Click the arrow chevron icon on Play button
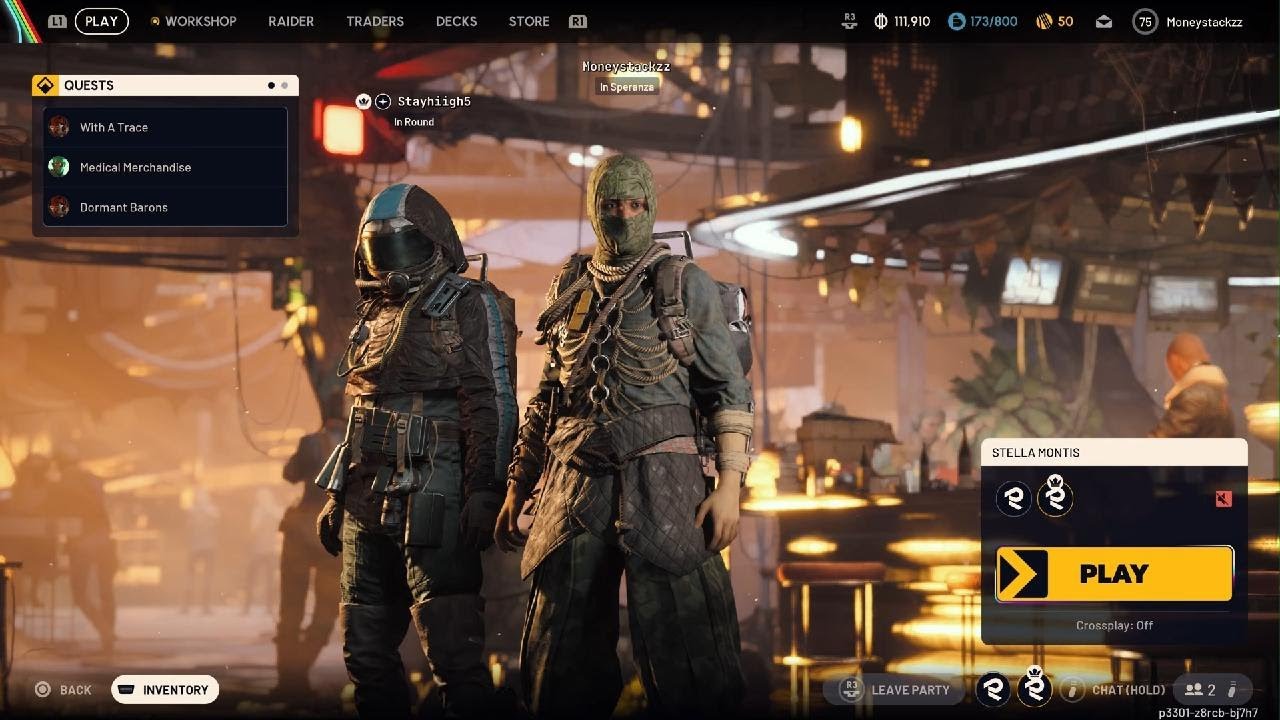 click(x=1022, y=574)
